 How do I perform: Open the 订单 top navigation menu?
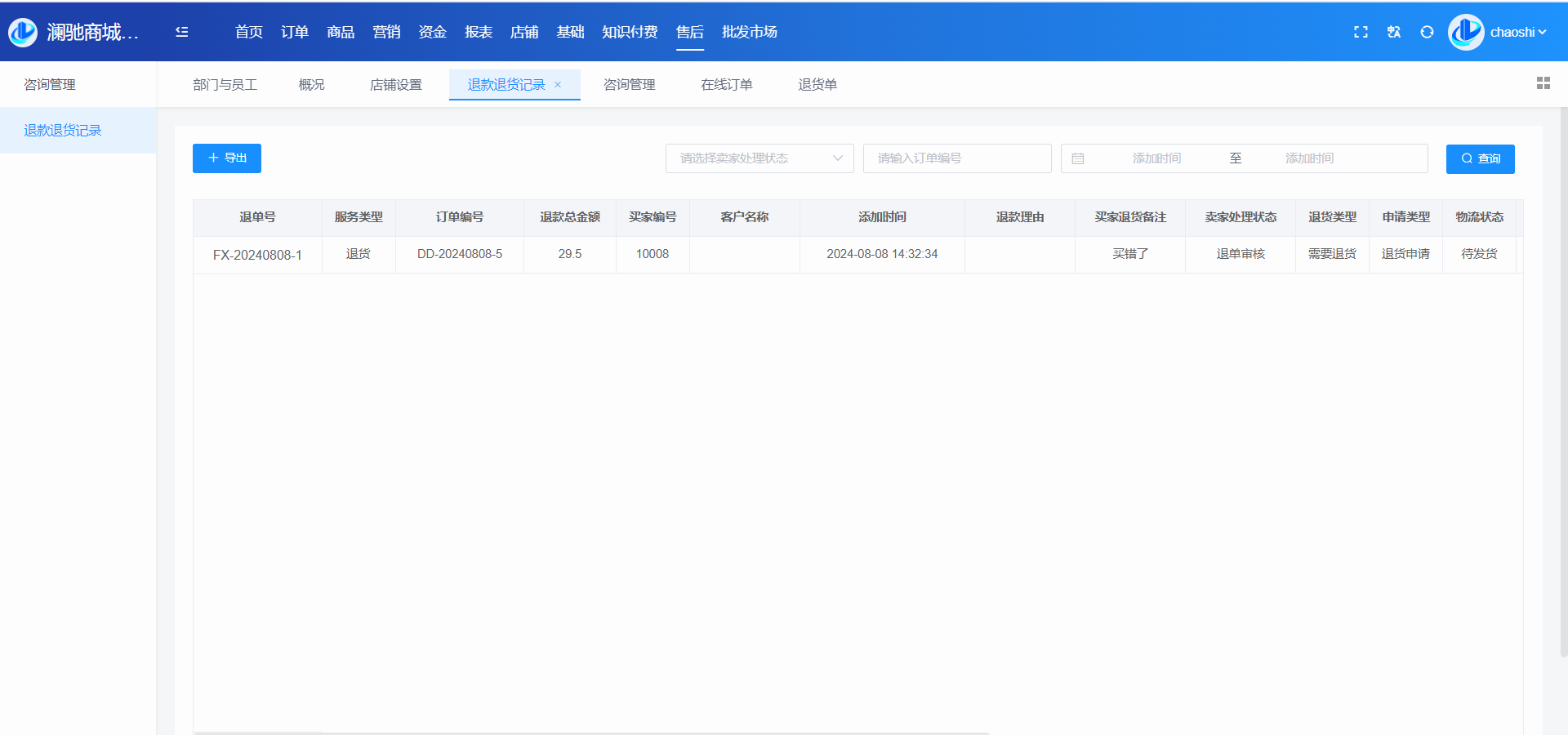click(x=294, y=32)
